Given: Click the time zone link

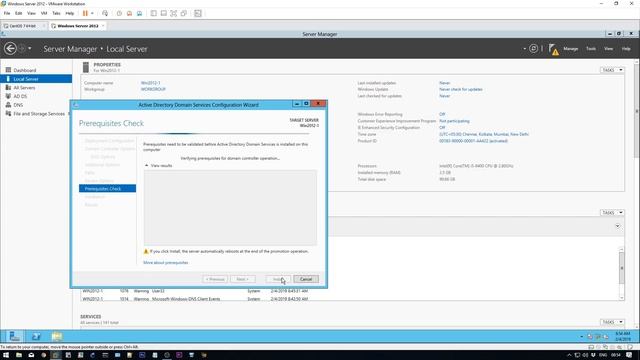Looking at the screenshot, I should click(484, 134).
